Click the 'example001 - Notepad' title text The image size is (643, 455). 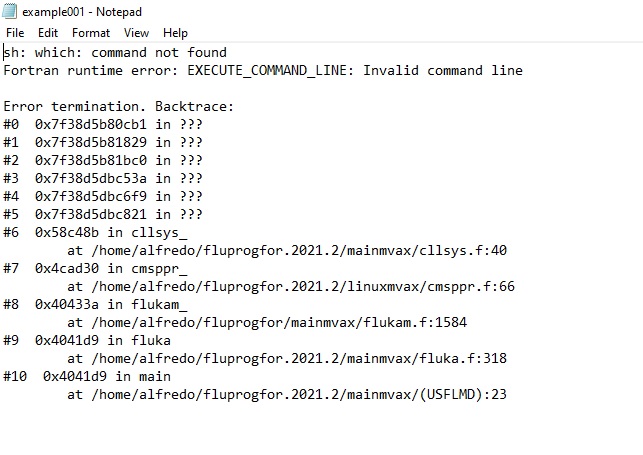point(82,12)
